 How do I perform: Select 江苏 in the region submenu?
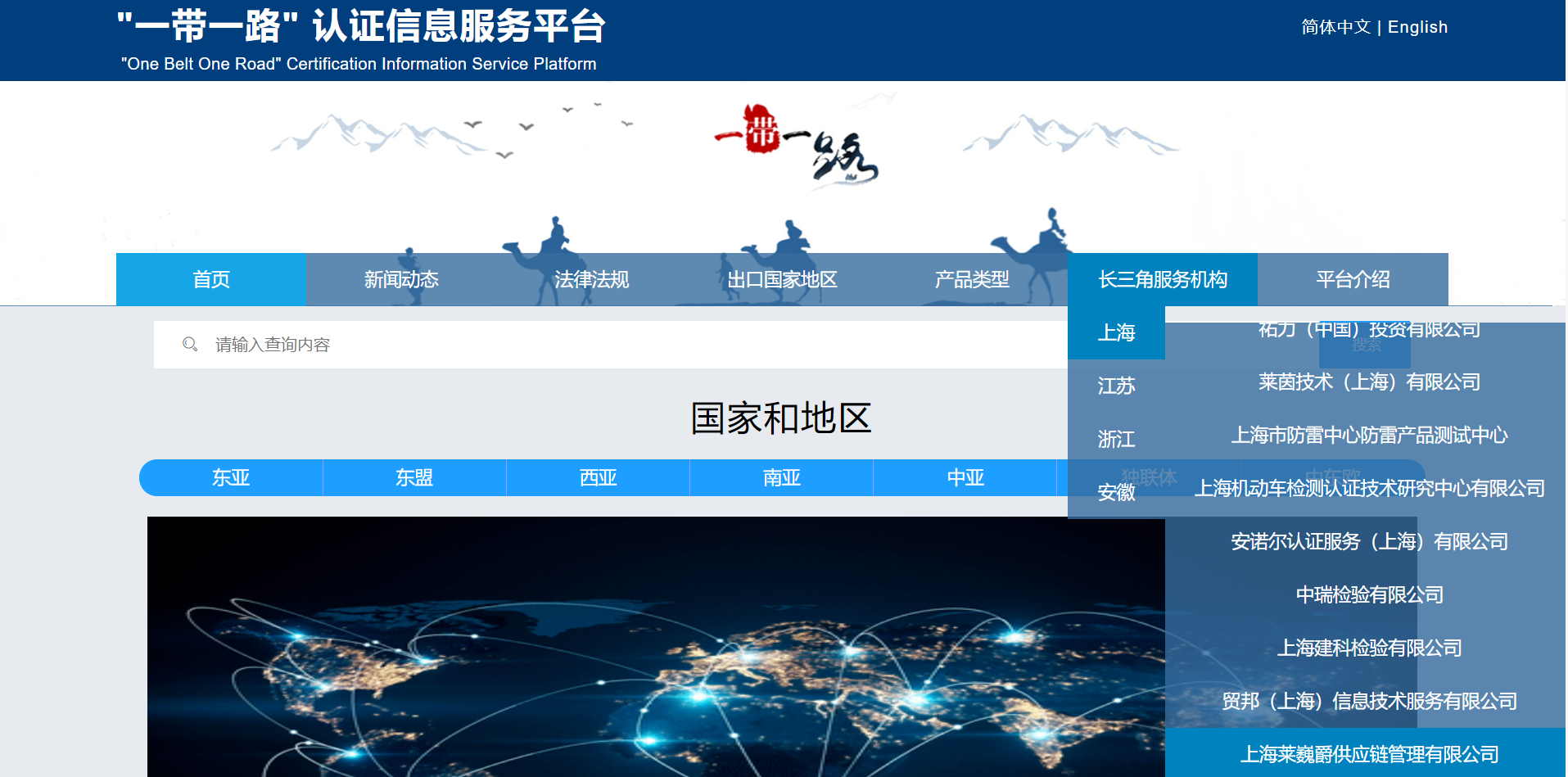click(x=1116, y=386)
